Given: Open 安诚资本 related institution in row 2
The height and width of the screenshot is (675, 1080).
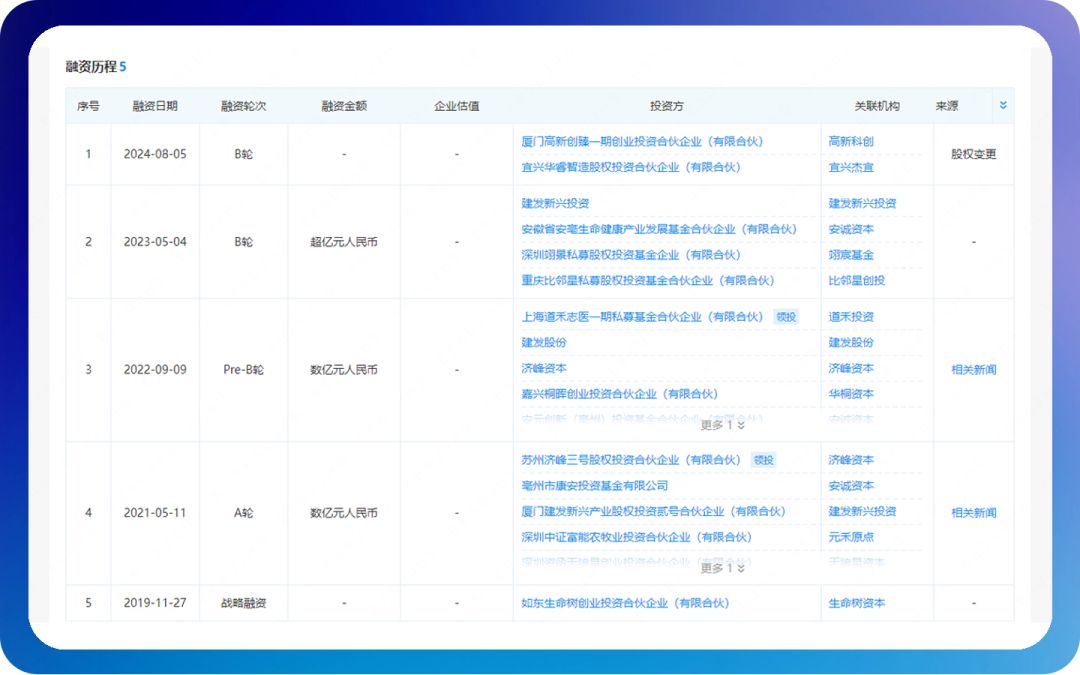Looking at the screenshot, I should [851, 229].
